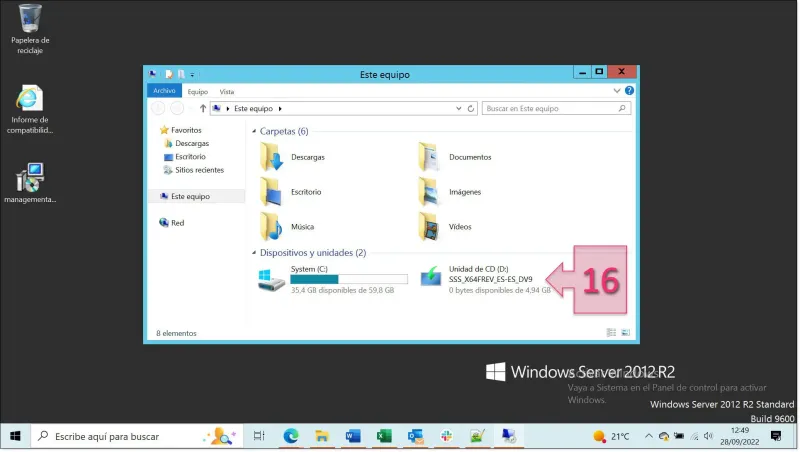Open Papelera de reciclaje on desktop
The width and height of the screenshot is (800, 452).
pos(30,18)
